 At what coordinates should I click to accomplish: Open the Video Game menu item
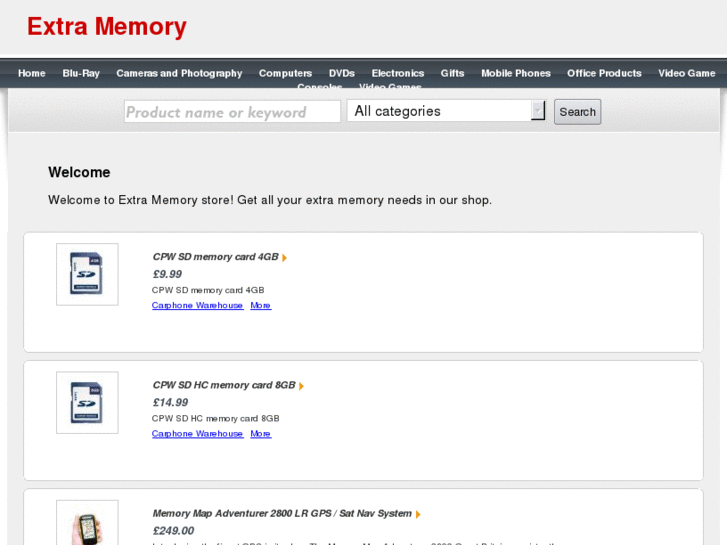[x=687, y=73]
